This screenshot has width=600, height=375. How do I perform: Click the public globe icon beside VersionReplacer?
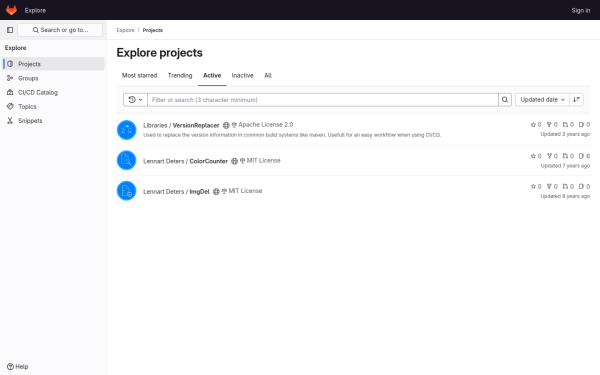226,126
